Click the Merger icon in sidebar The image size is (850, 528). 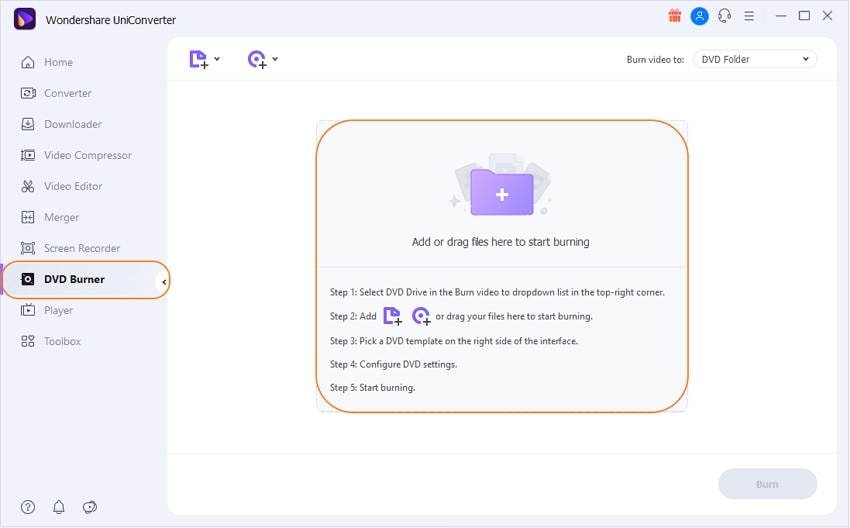pyautogui.click(x=28, y=217)
